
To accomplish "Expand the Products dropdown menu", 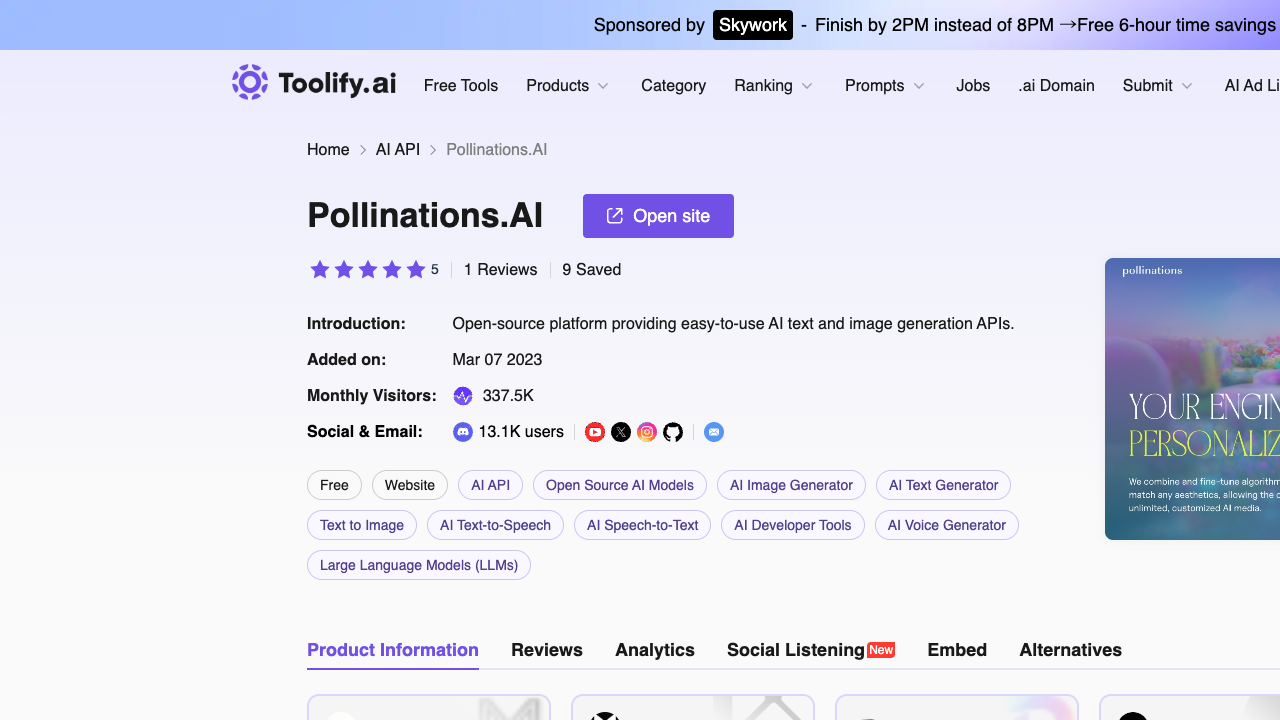I will click(568, 86).
